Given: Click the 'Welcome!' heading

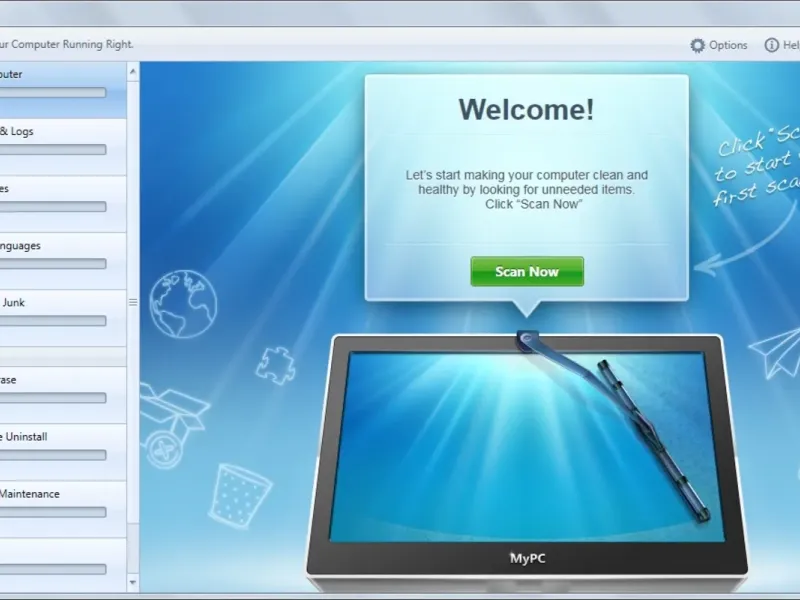Looking at the screenshot, I should [x=527, y=109].
